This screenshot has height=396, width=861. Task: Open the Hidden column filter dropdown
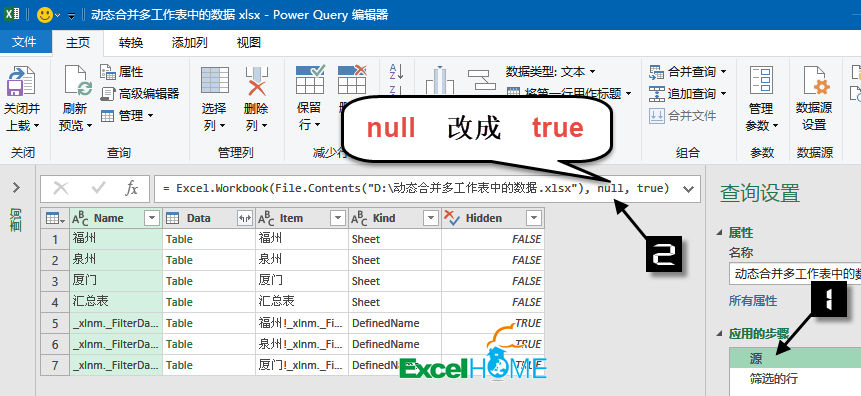tap(533, 219)
